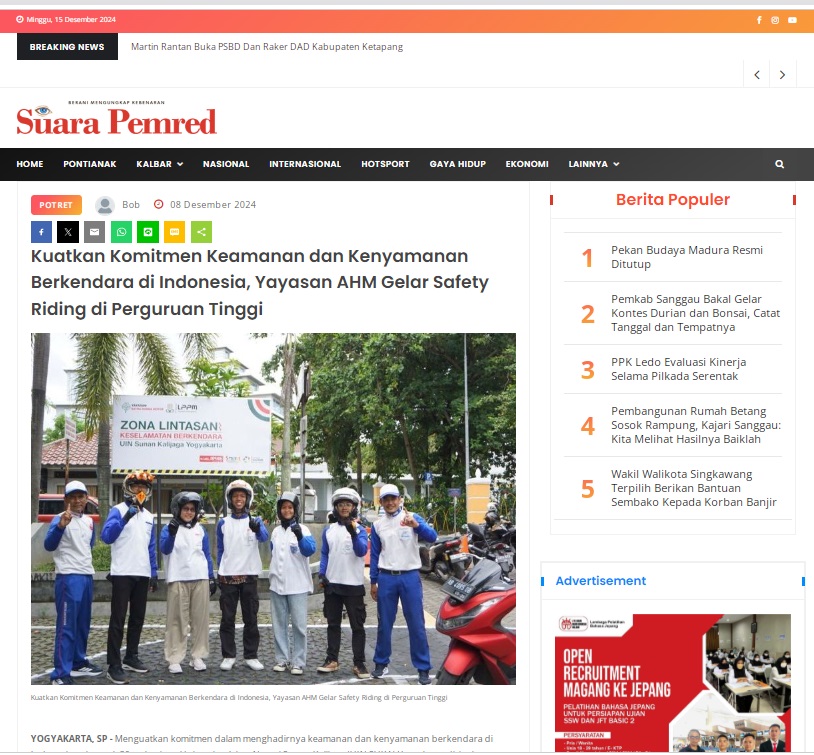The image size is (814, 755).
Task: Click the clock icon by 08 Desember 2024
Action: pyautogui.click(x=159, y=205)
